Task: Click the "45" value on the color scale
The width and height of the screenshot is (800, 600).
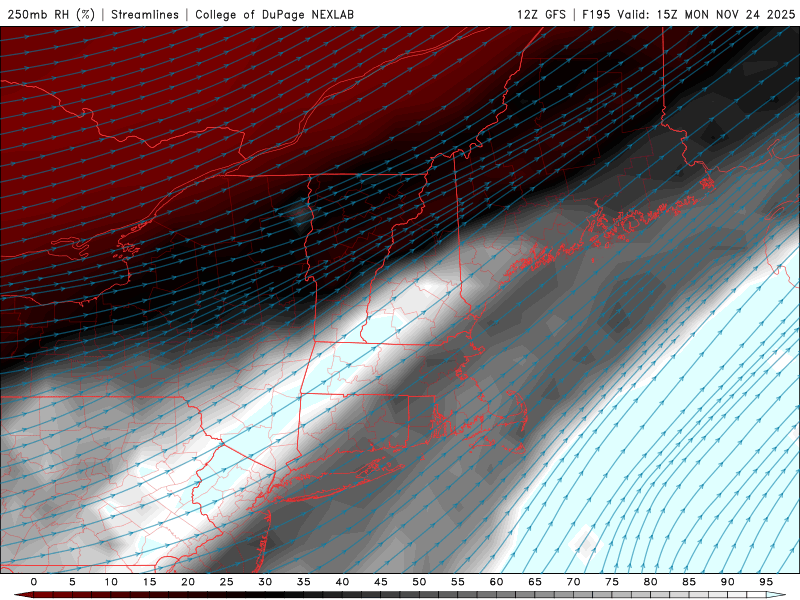Action: pos(381,582)
